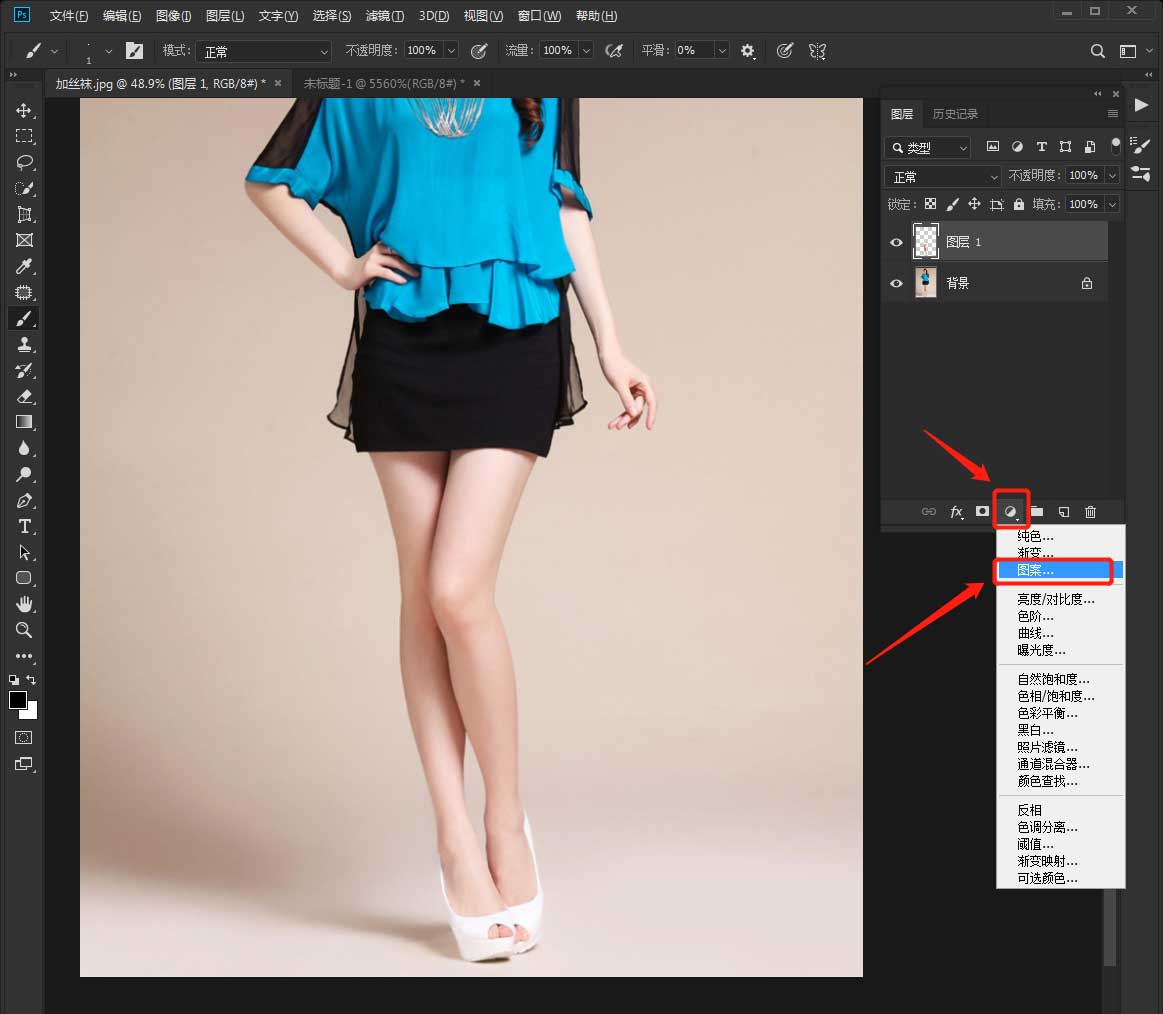
Task: Create a new layer
Action: pos(1064,512)
